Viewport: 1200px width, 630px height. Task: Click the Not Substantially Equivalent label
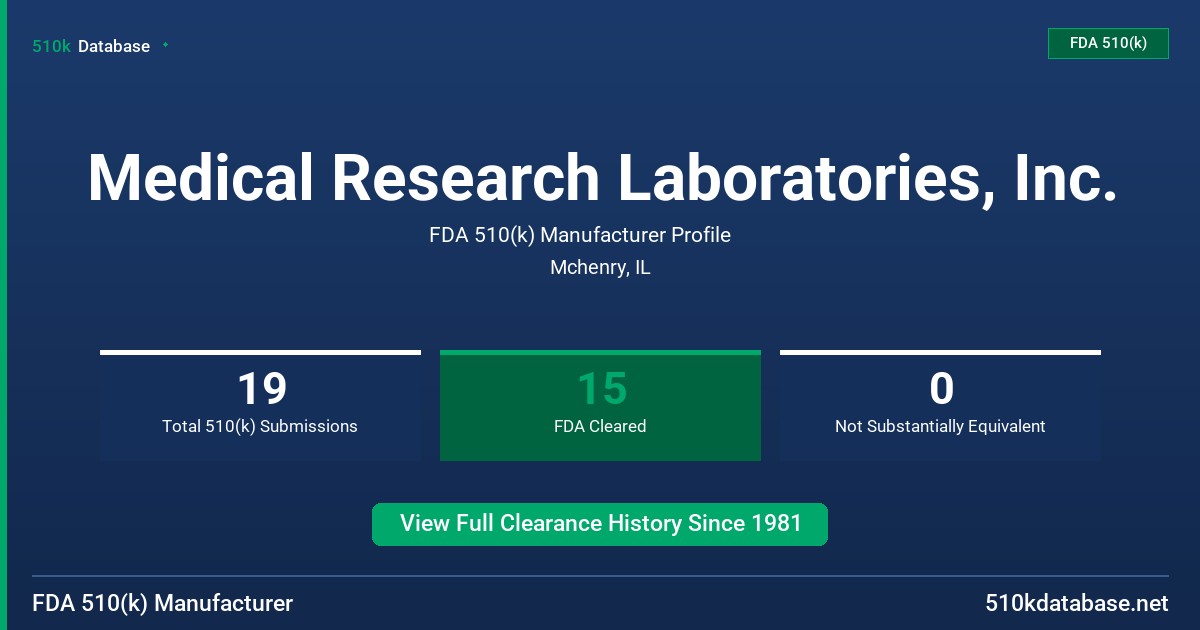940,426
